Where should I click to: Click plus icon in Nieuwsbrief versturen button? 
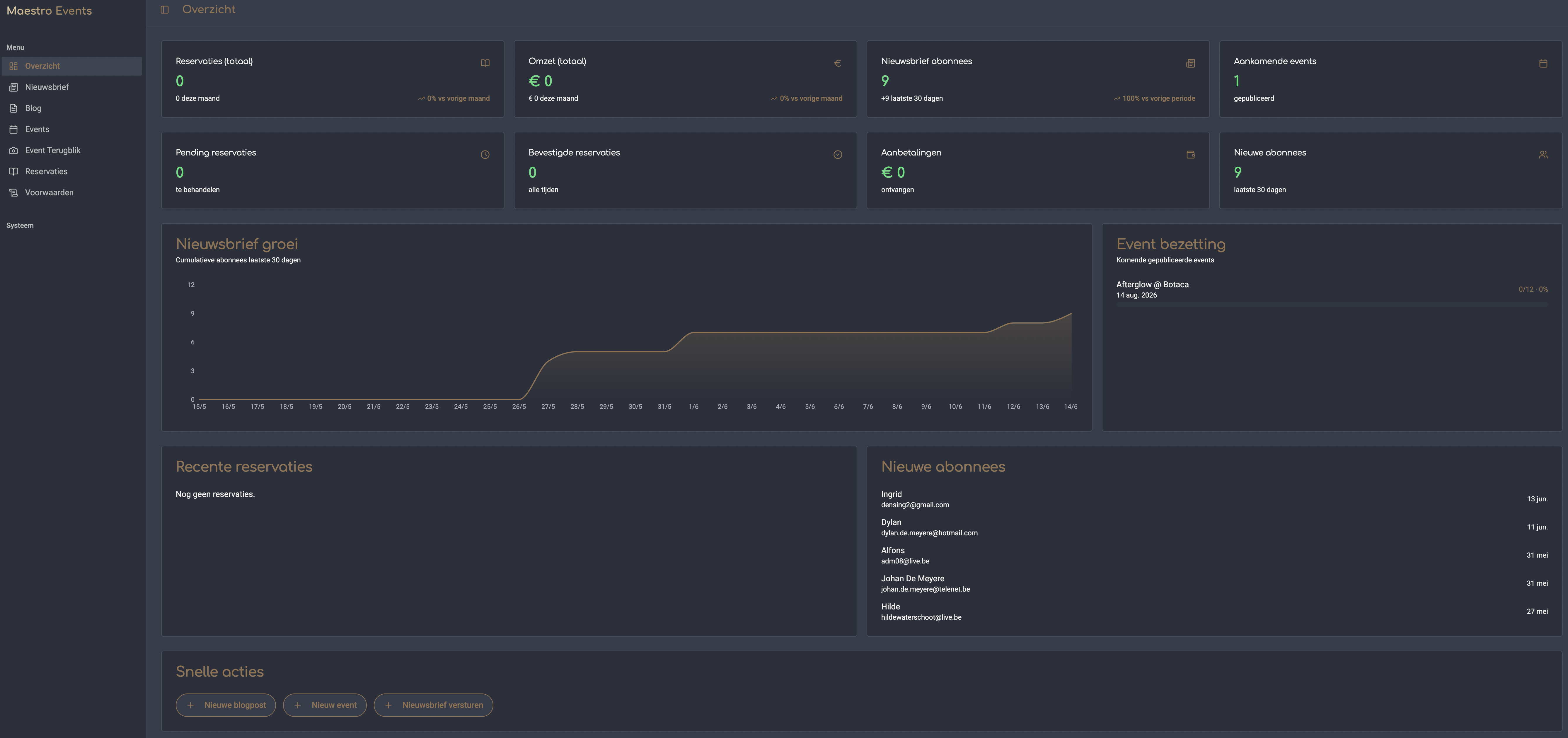point(388,705)
